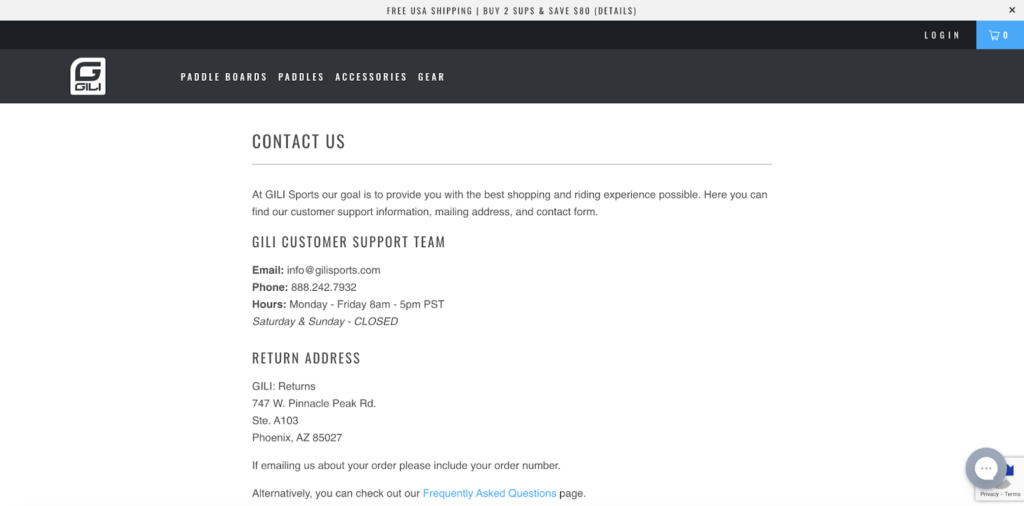
Task: Click the hours text Monday - Friday 8am - 5pm PST
Action: 367,304
